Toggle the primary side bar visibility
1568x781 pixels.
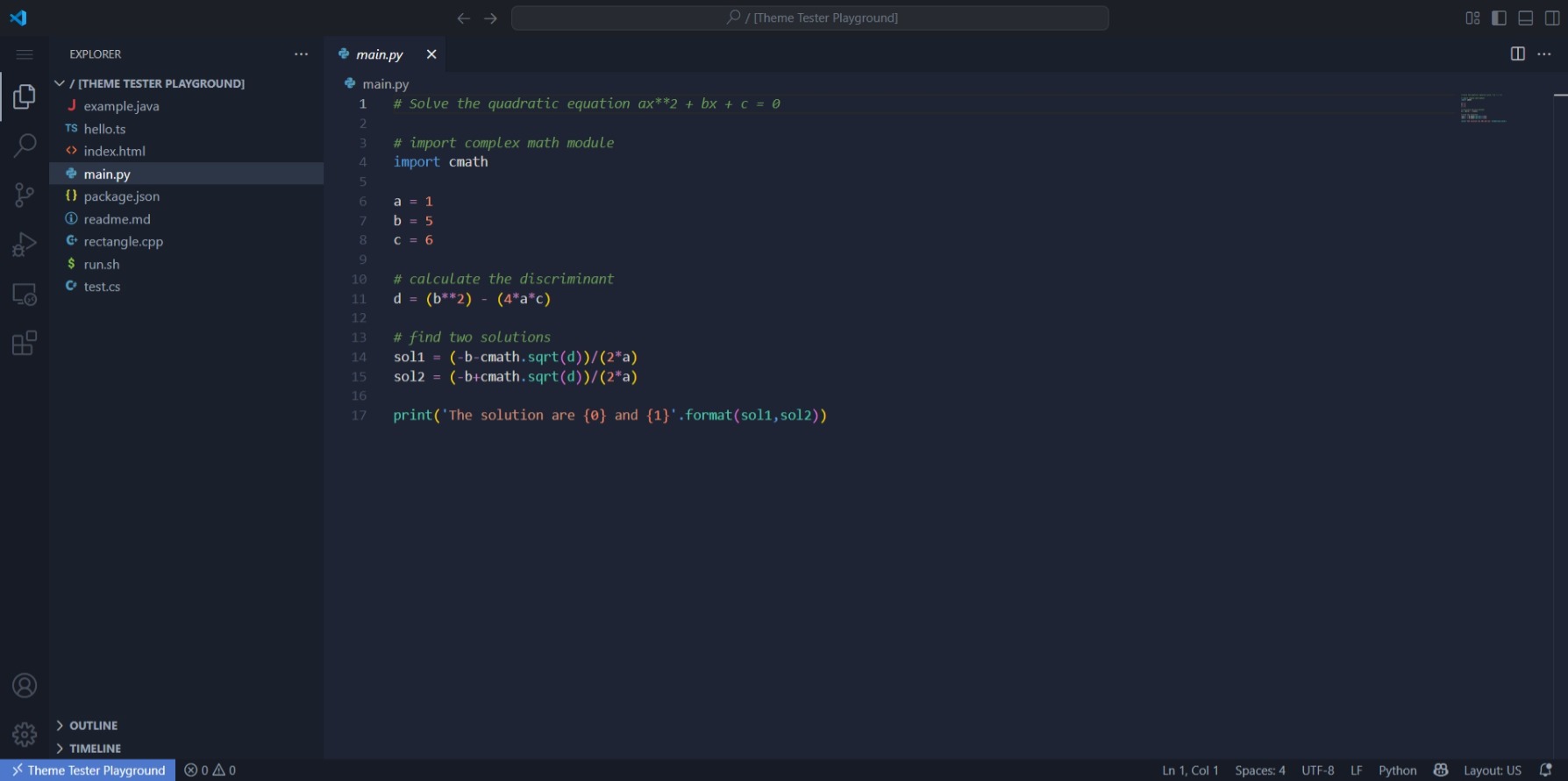(x=1500, y=18)
